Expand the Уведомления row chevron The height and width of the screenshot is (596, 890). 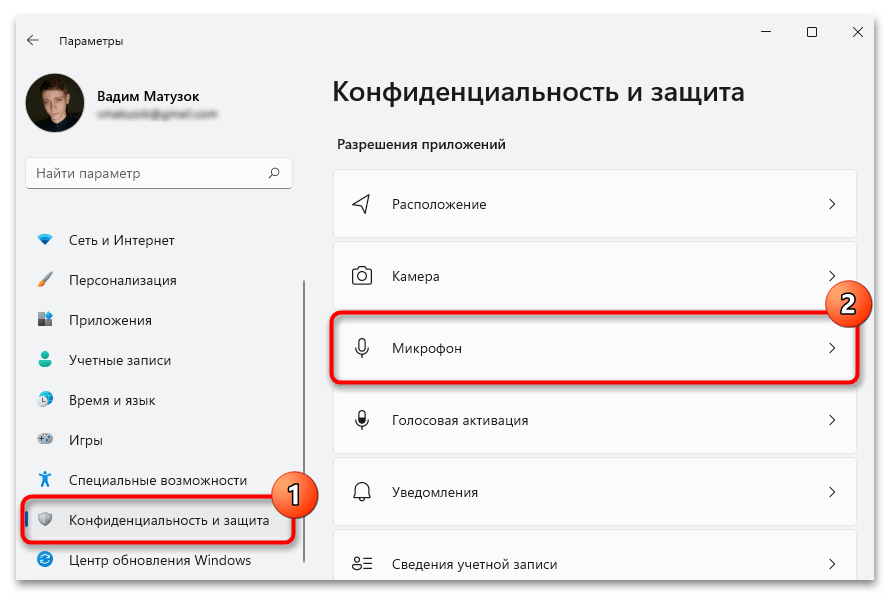[x=832, y=492]
